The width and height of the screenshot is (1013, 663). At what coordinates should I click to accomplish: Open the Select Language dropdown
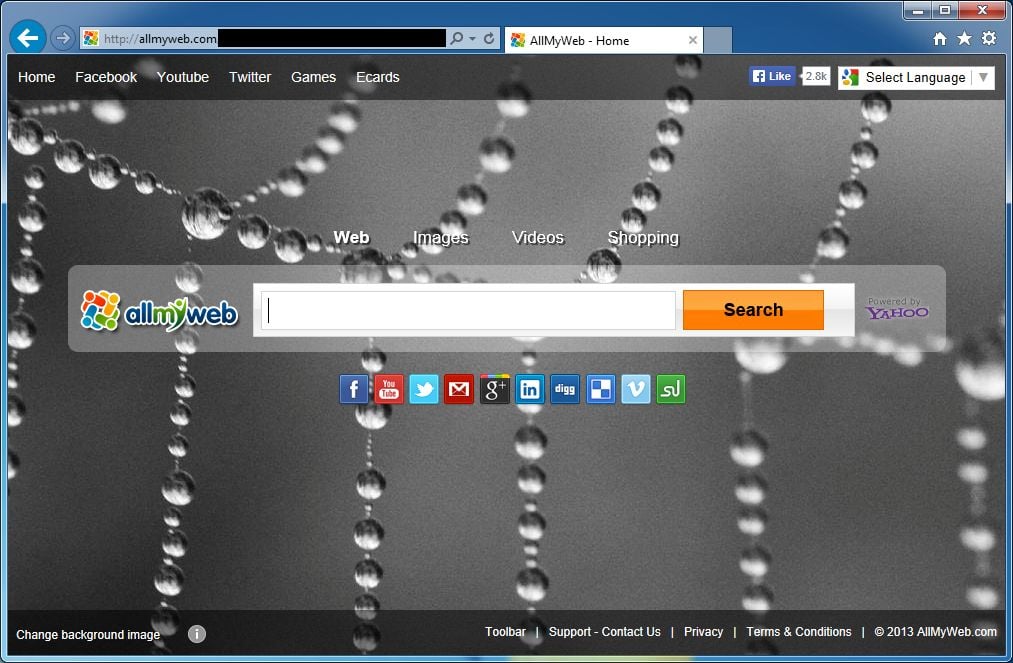pyautogui.click(x=916, y=78)
